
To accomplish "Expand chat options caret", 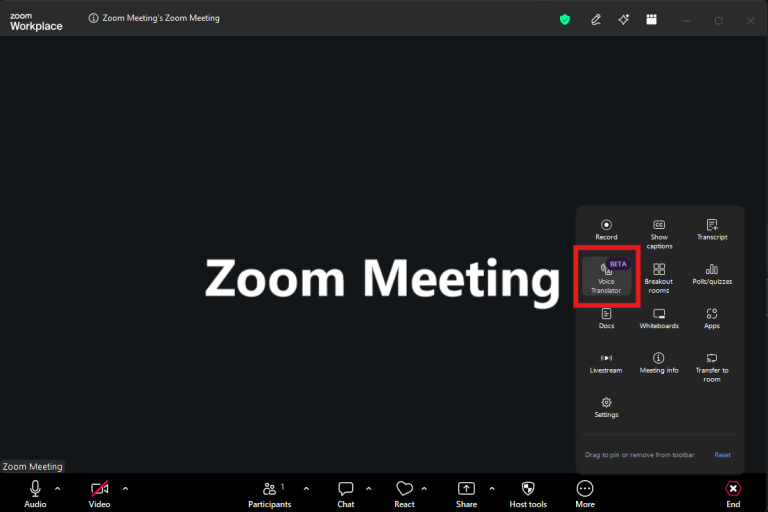I will [368, 488].
